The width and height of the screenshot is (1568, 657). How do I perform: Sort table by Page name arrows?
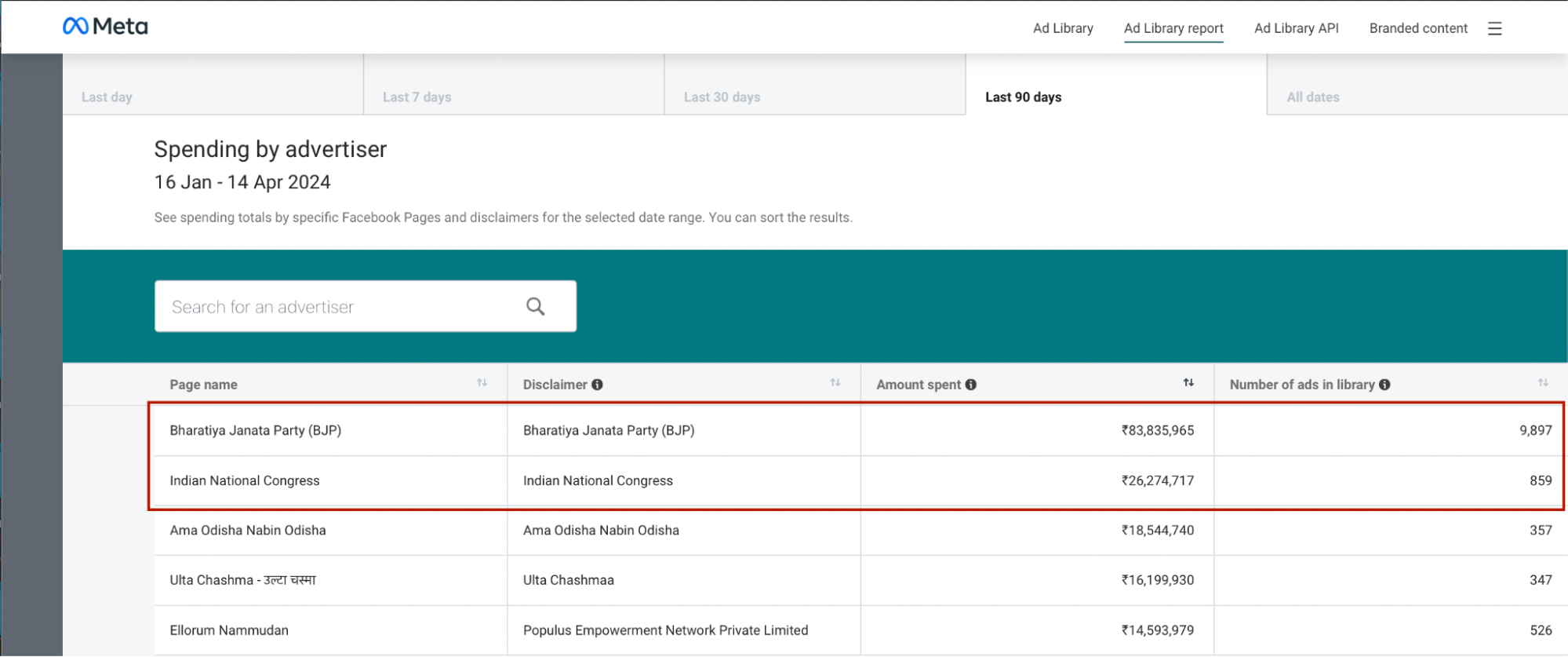482,383
